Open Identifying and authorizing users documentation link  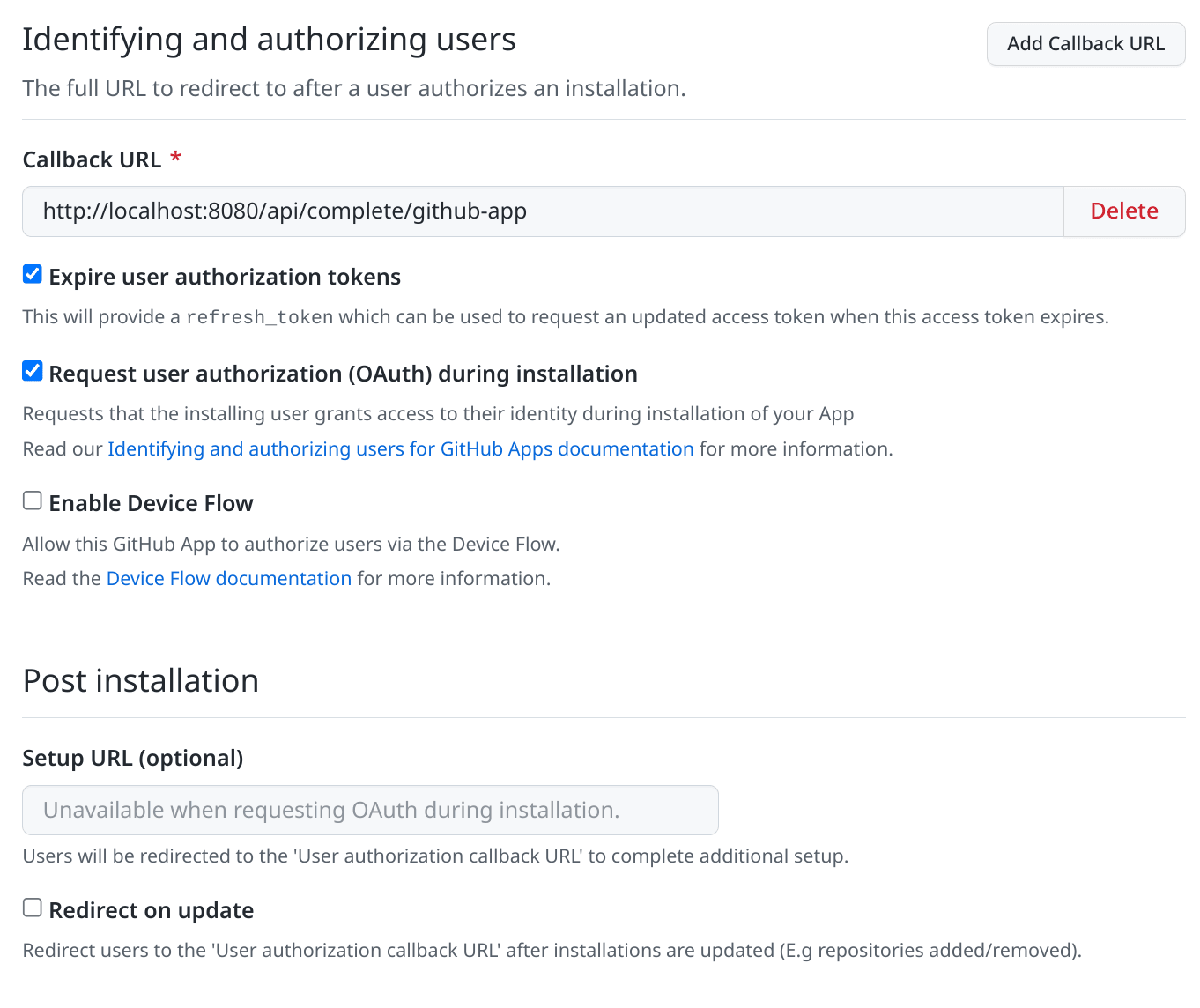401,449
